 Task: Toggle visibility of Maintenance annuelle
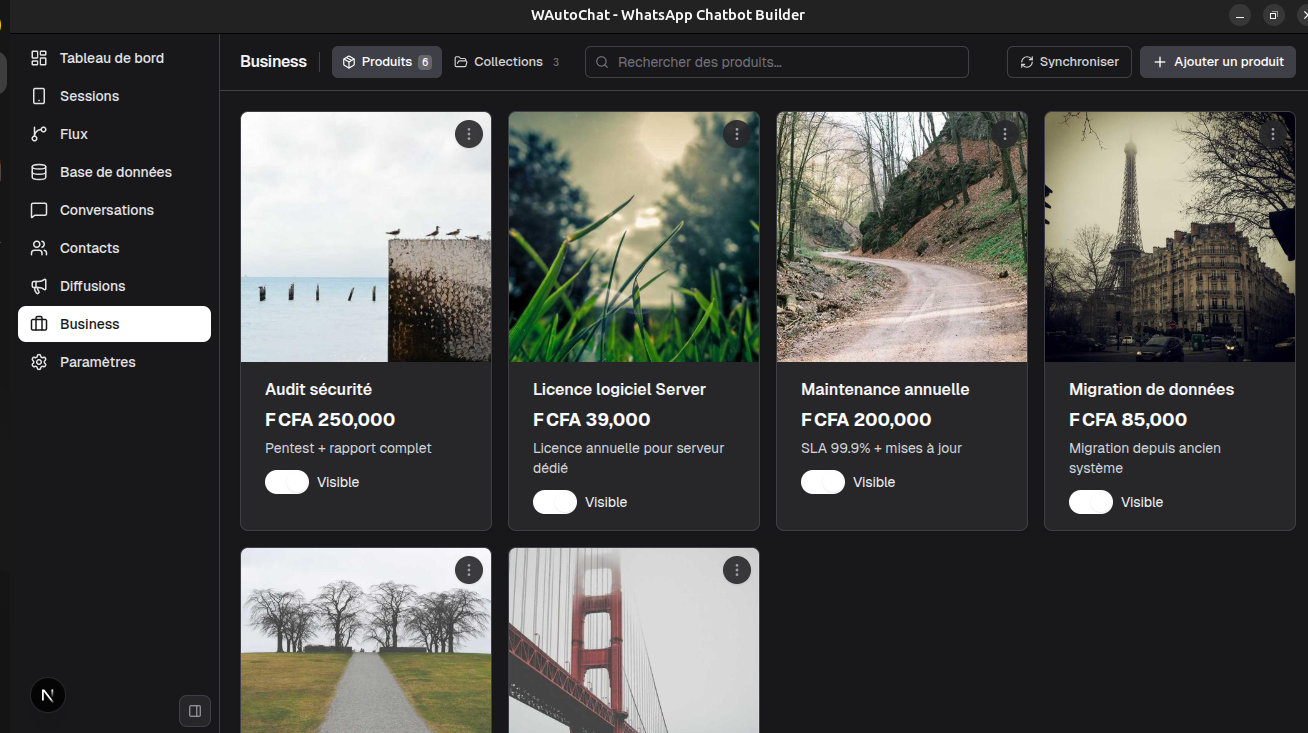pos(823,482)
